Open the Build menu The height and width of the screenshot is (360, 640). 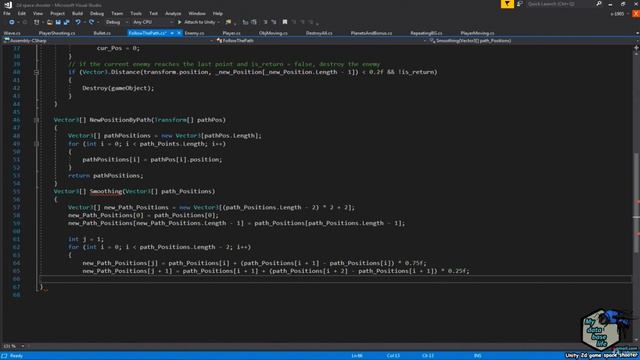click(78, 13)
